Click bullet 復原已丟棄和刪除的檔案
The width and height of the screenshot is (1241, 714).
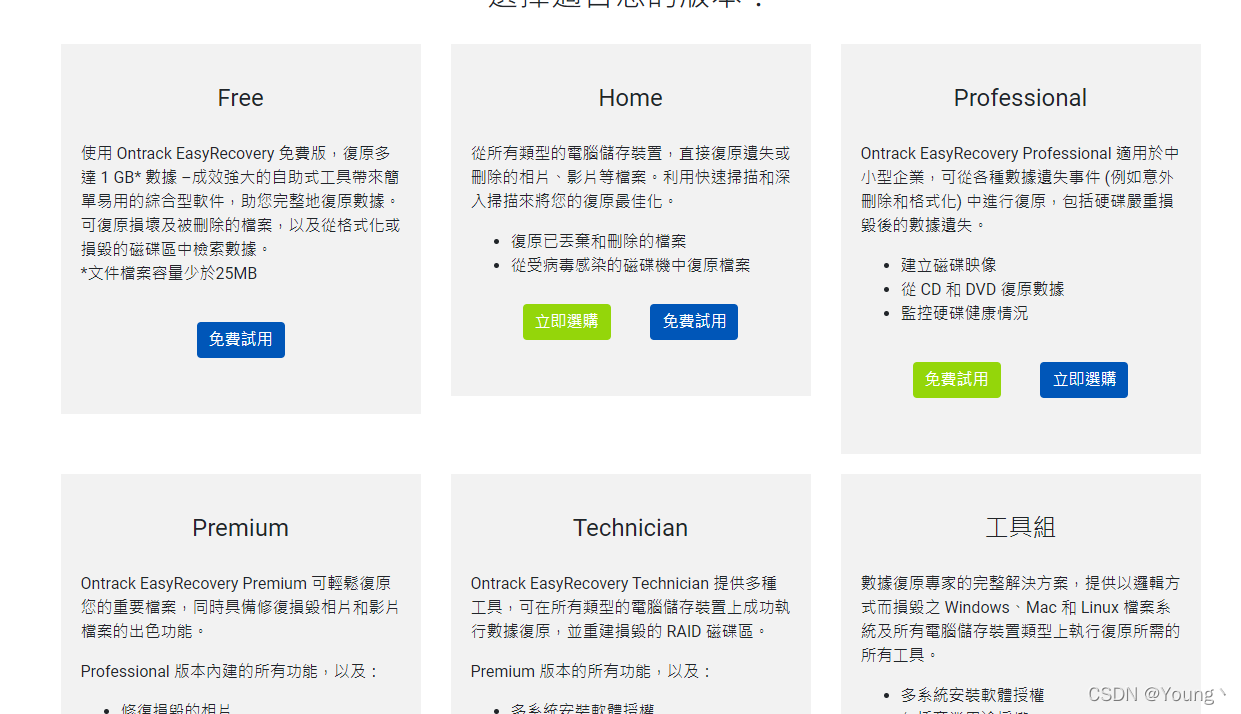(599, 241)
